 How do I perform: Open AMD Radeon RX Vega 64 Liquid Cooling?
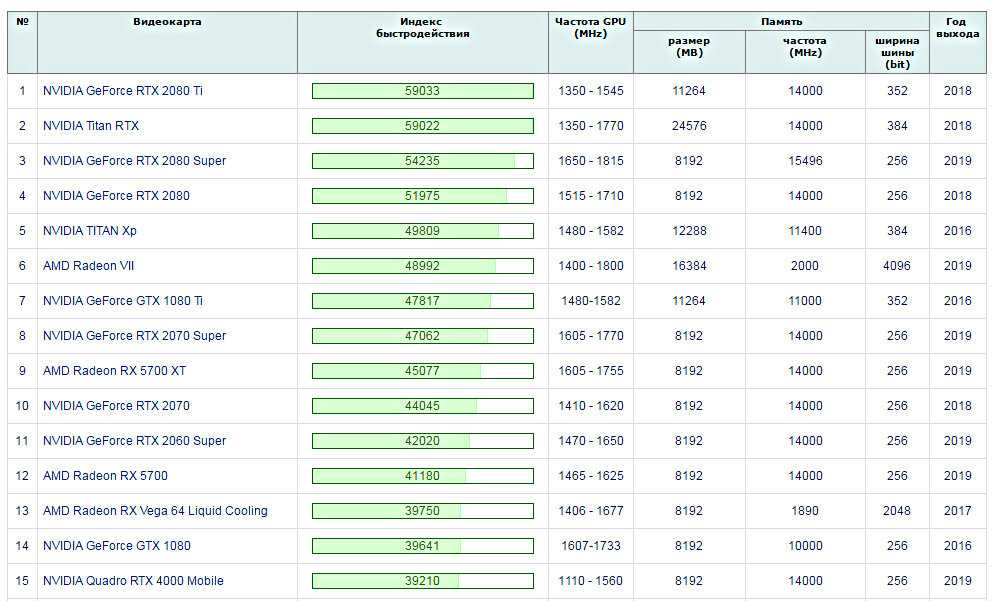155,510
